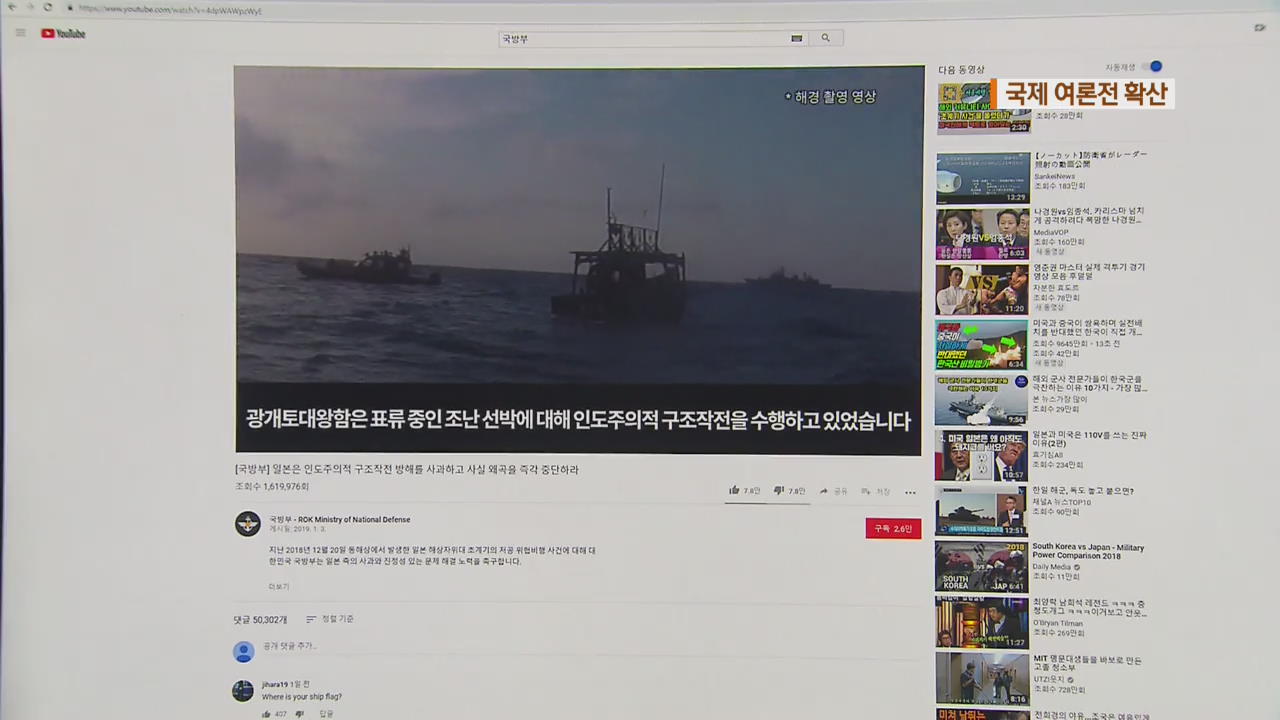1280x720 pixels.
Task: Open the 해외 군사 전문가들이 한국군을 video title
Action: point(1090,384)
